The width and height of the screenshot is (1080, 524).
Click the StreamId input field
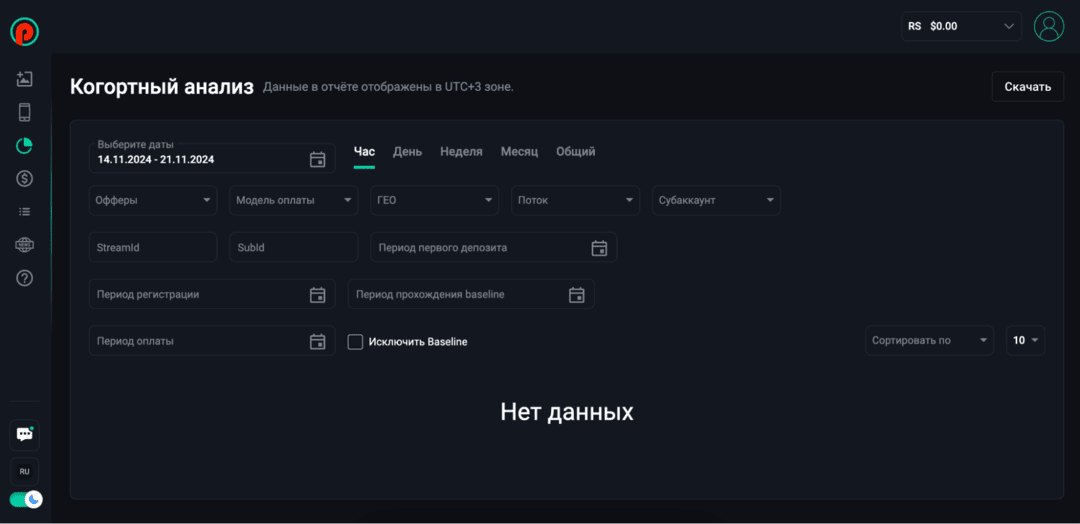pyautogui.click(x=153, y=247)
